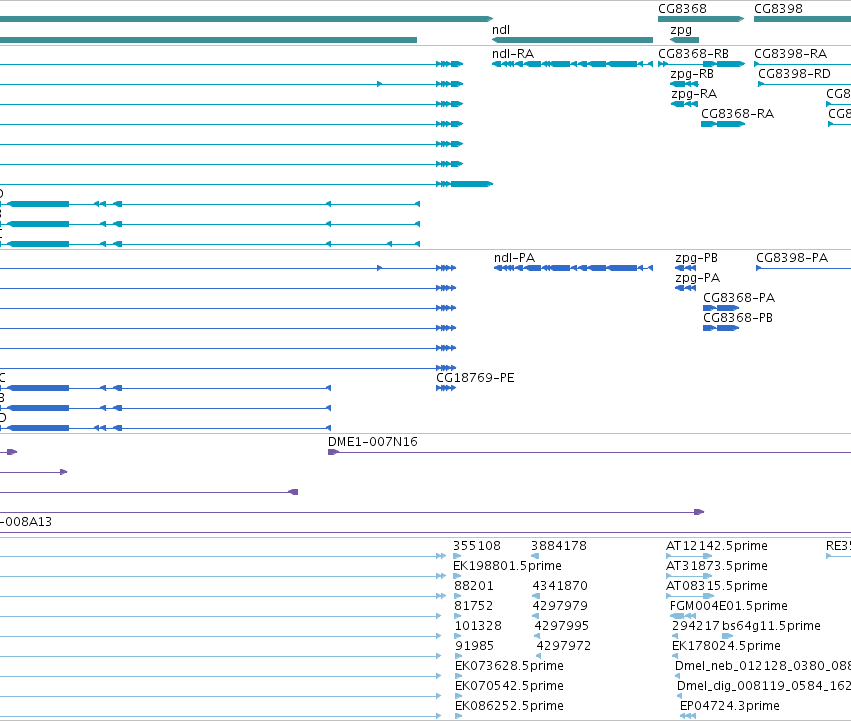The height and width of the screenshot is (721, 851).
Task: Select the CG8398-RA transcript label
Action: point(790,54)
